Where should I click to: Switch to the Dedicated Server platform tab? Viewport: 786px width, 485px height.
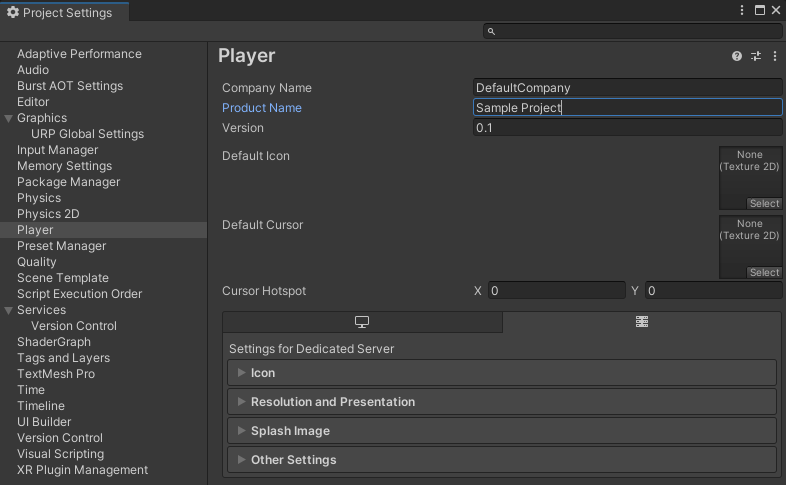point(642,322)
